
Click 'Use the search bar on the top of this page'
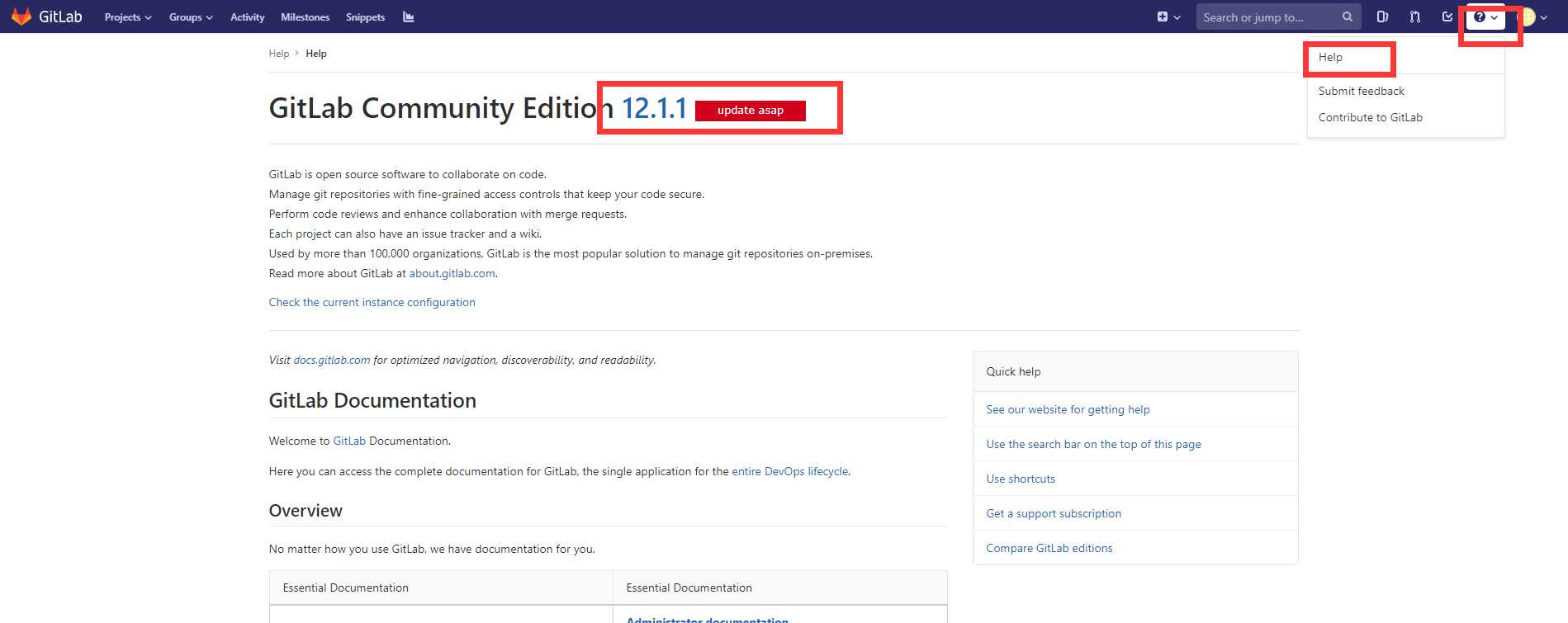(1093, 444)
